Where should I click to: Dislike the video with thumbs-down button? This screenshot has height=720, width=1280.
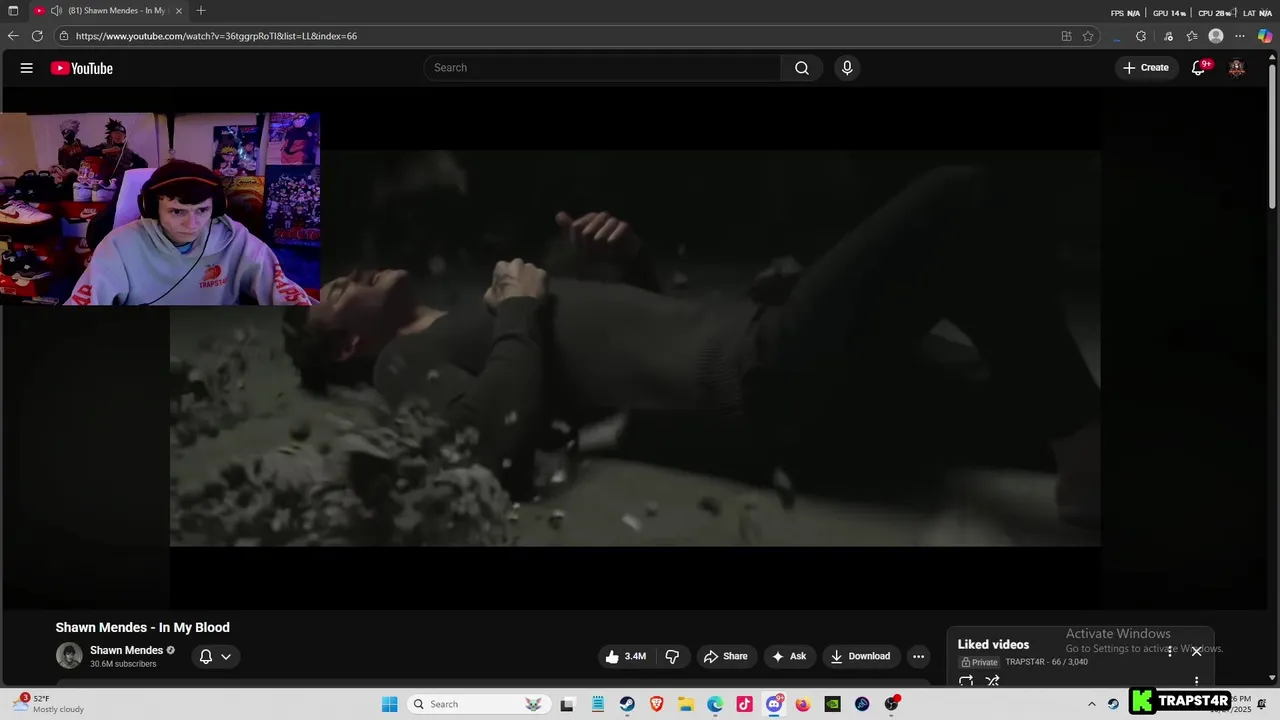pos(672,656)
